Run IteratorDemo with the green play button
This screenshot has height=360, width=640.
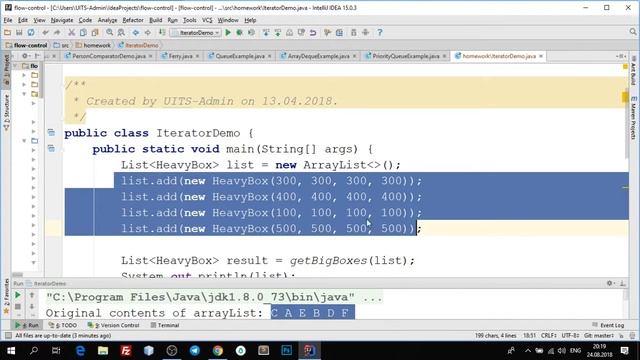click(228, 33)
